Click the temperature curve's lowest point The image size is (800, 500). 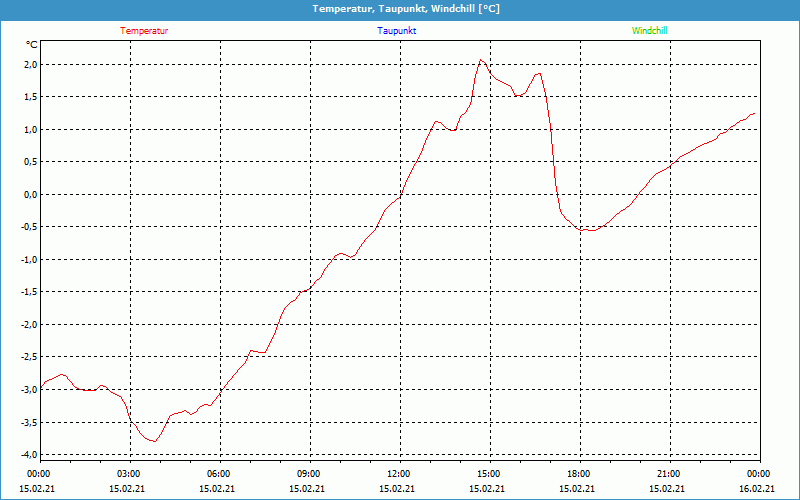[153, 441]
